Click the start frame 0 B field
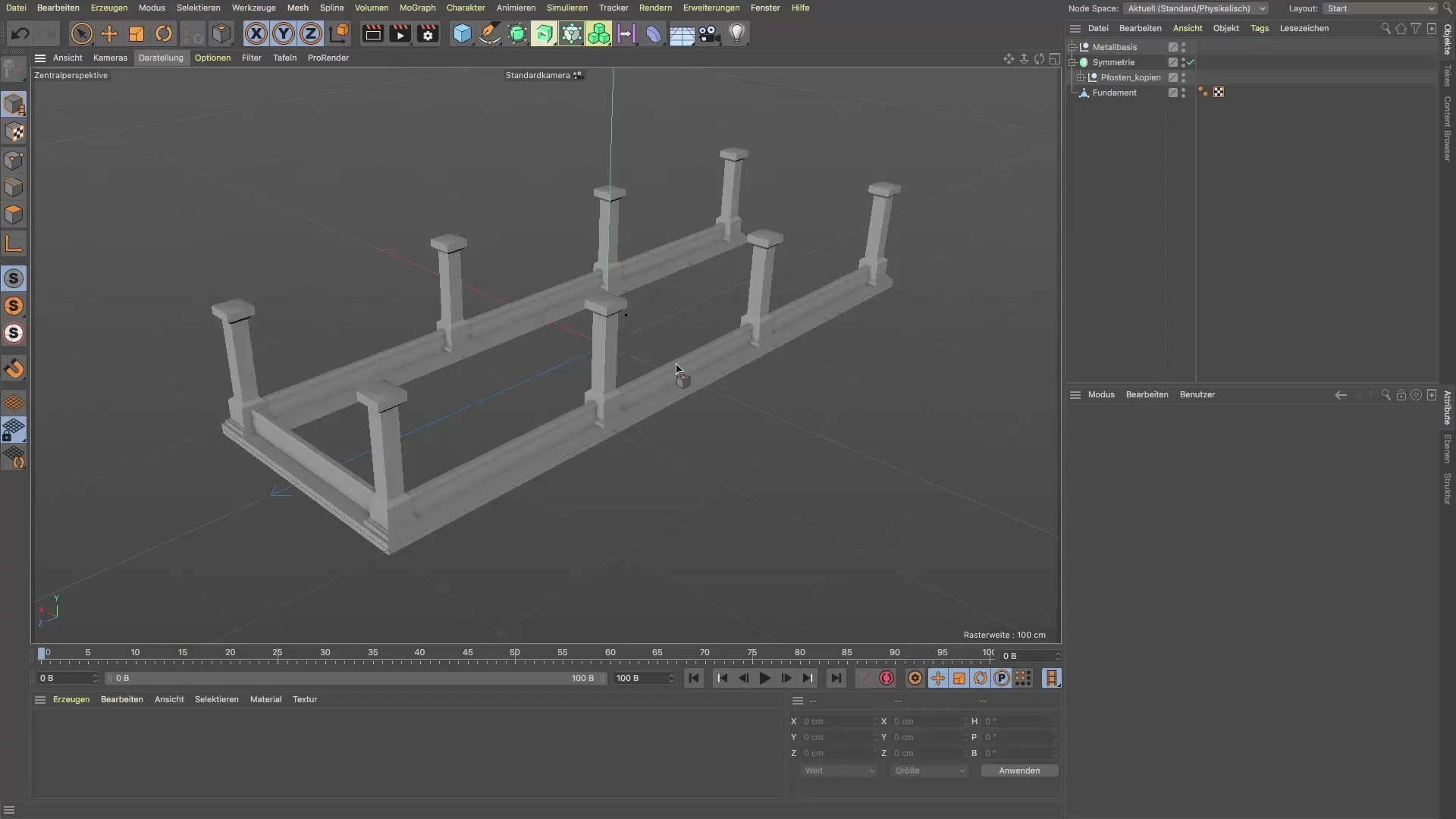 (x=67, y=678)
